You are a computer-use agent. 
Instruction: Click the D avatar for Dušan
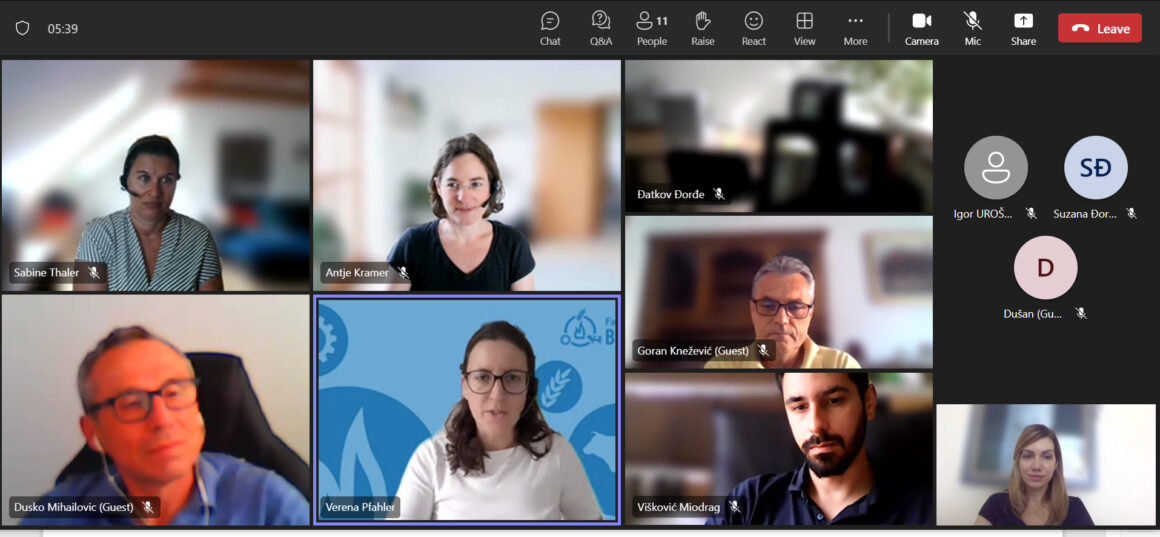point(1045,268)
